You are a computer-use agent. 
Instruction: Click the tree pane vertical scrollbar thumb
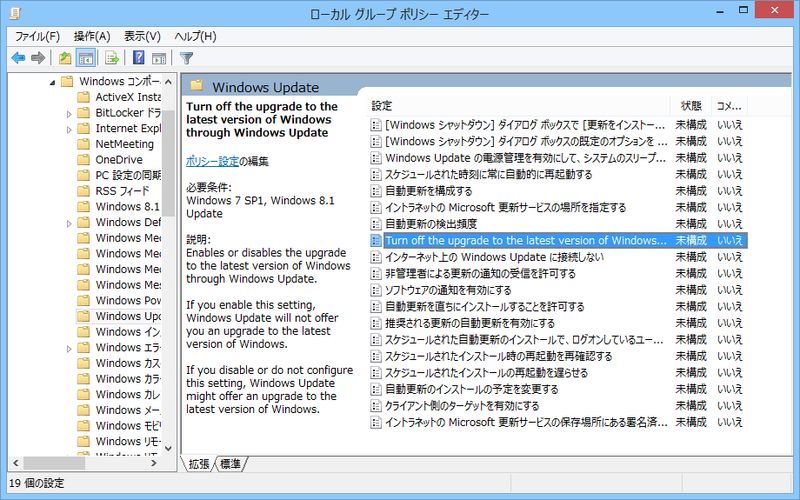pyautogui.click(x=168, y=163)
